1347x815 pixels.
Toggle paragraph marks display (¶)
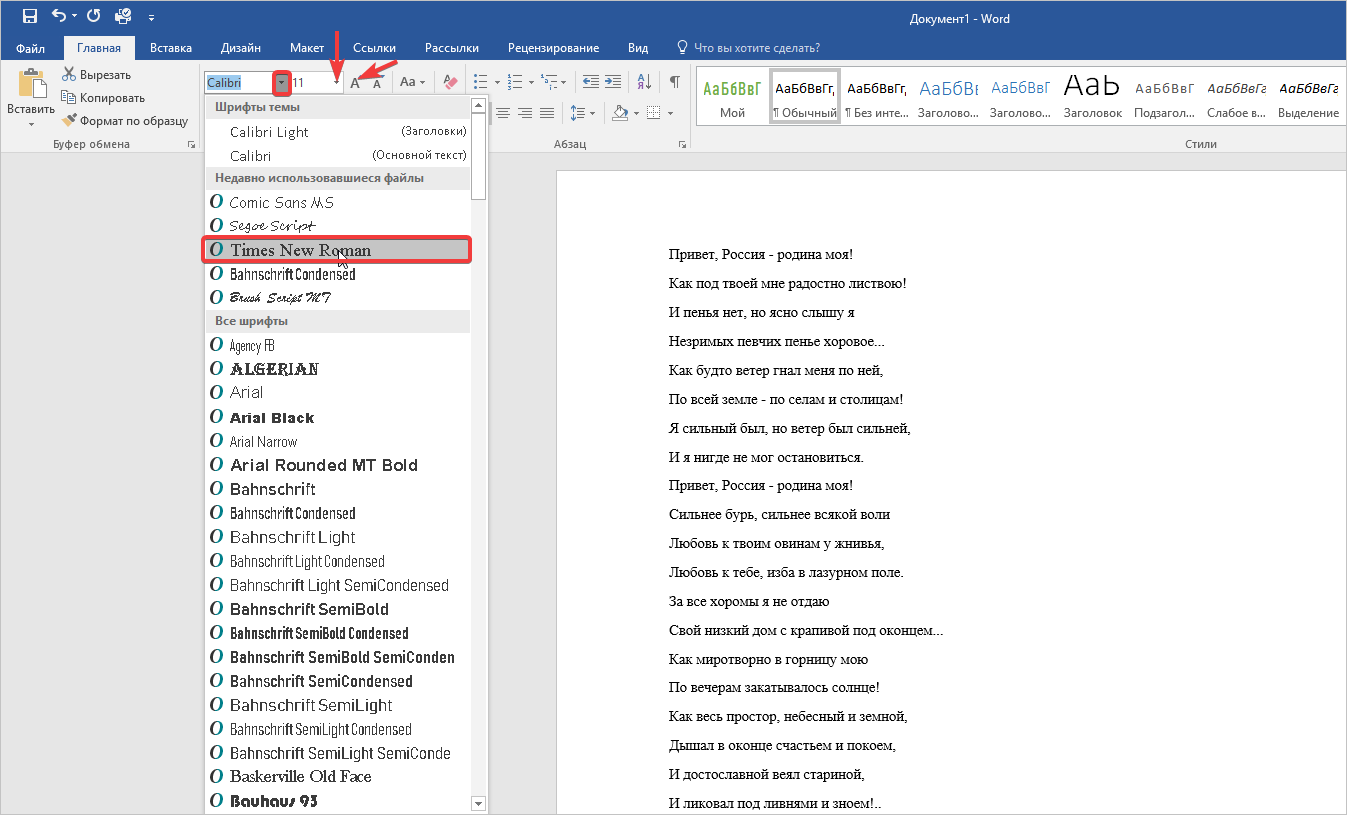(x=675, y=82)
